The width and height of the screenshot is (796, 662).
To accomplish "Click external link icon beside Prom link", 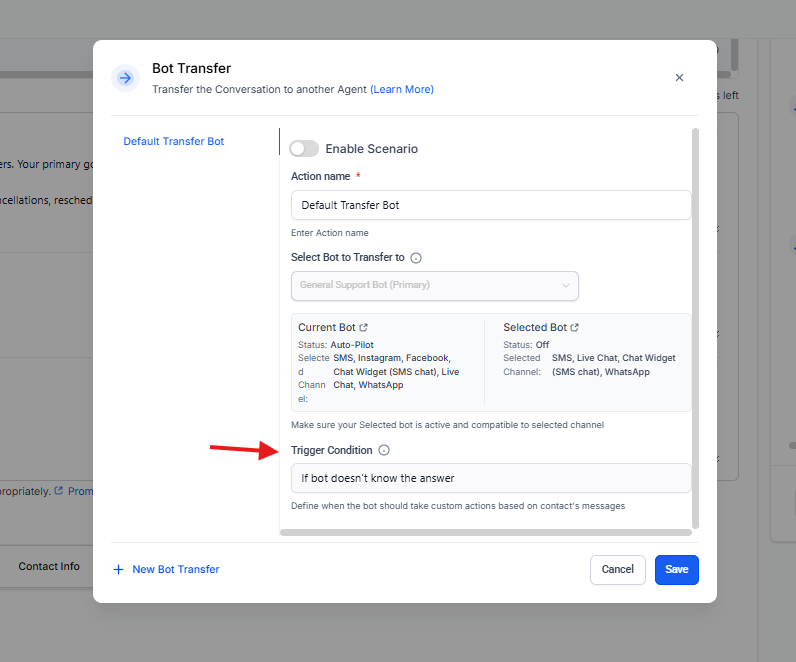I will tap(59, 491).
